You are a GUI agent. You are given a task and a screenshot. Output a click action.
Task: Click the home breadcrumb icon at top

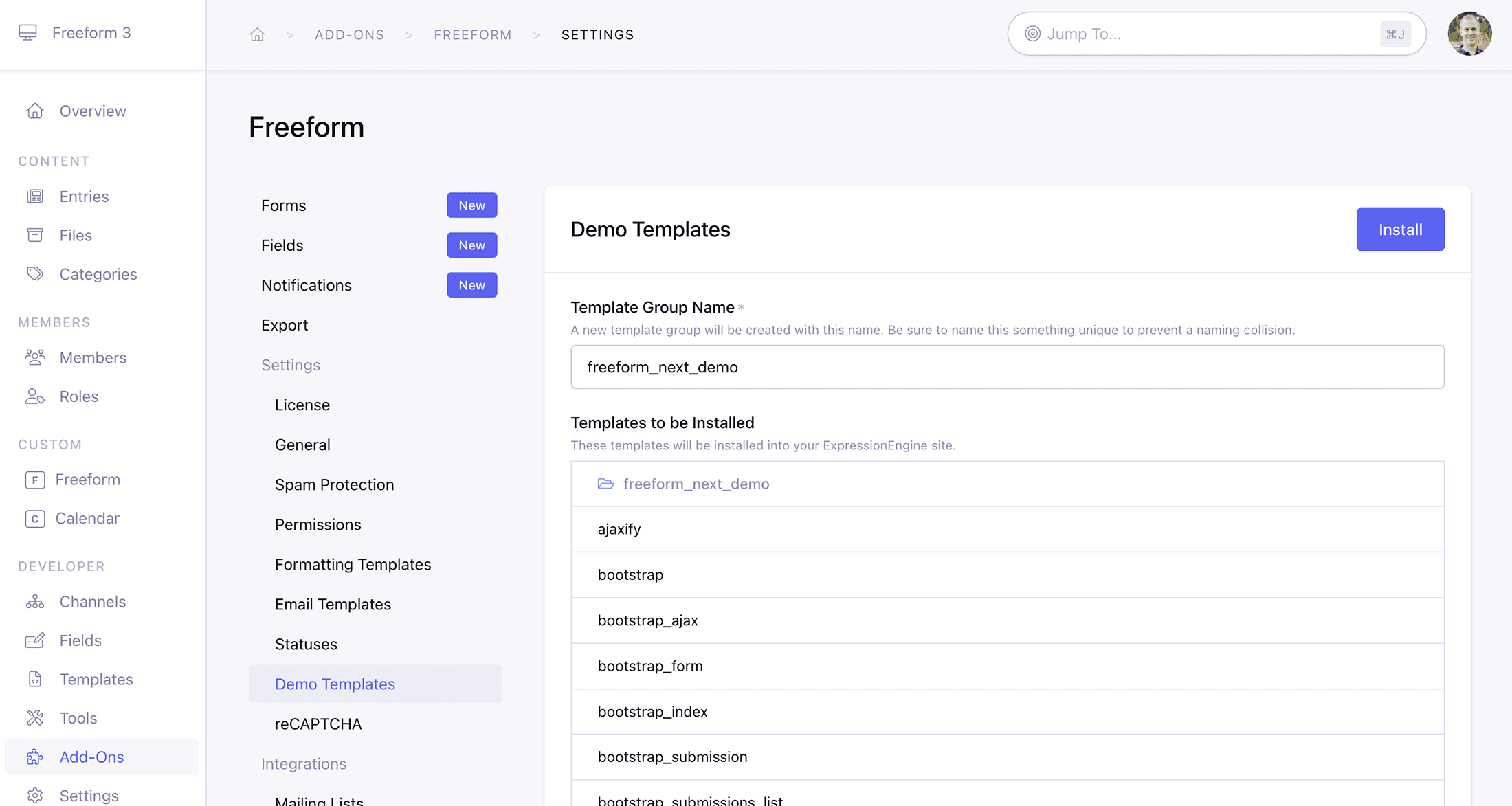click(x=257, y=34)
